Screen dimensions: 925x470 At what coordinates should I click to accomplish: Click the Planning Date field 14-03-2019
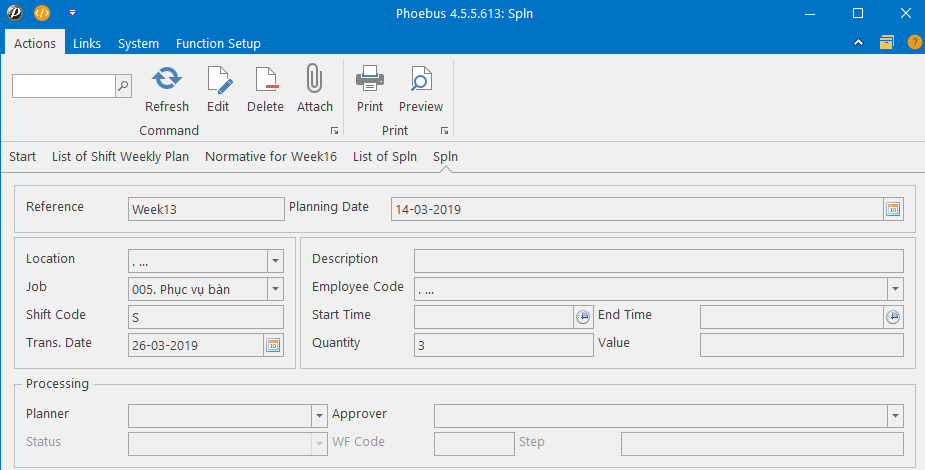[x=637, y=209]
